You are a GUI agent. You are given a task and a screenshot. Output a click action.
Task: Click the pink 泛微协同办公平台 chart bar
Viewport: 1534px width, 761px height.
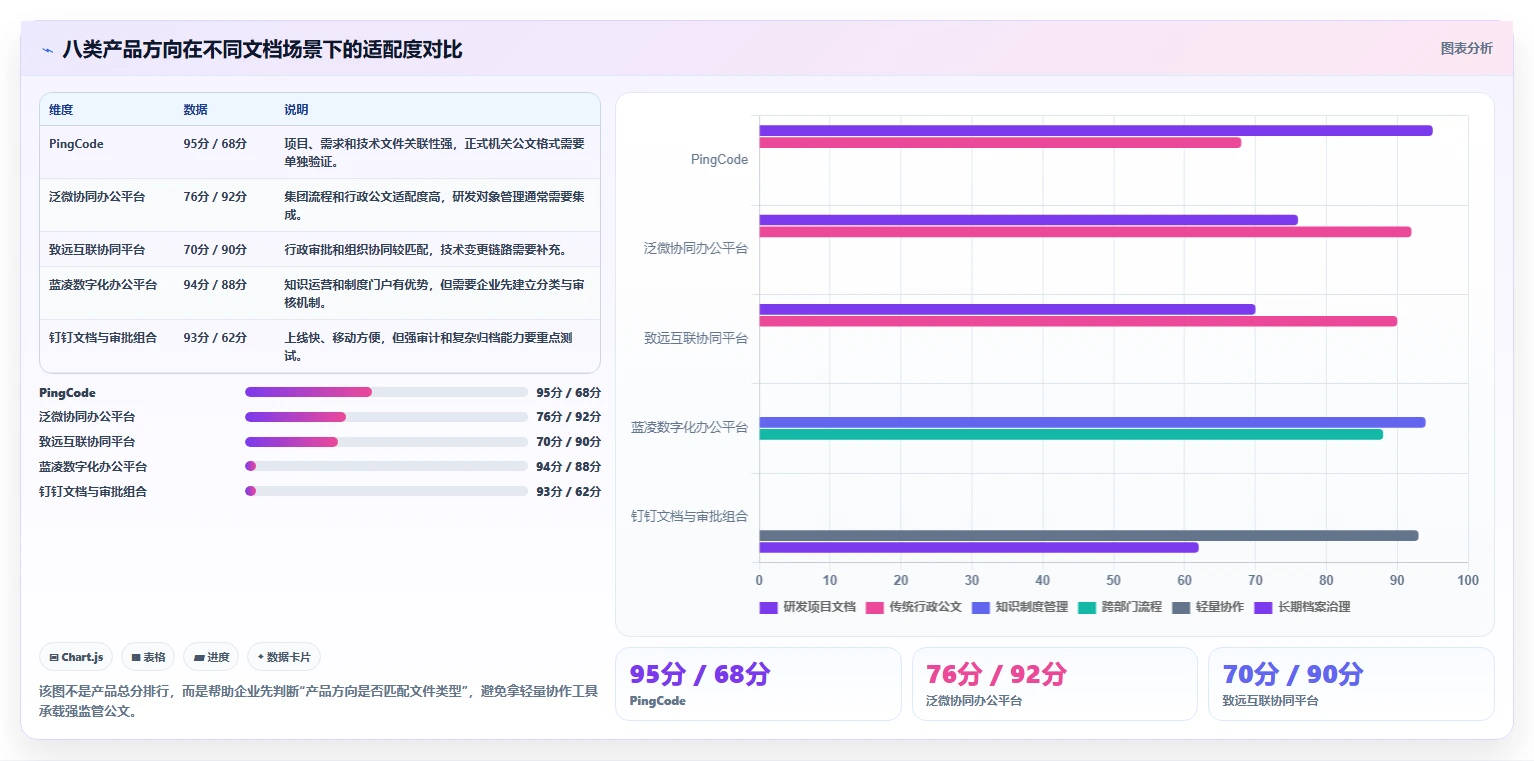point(1085,232)
